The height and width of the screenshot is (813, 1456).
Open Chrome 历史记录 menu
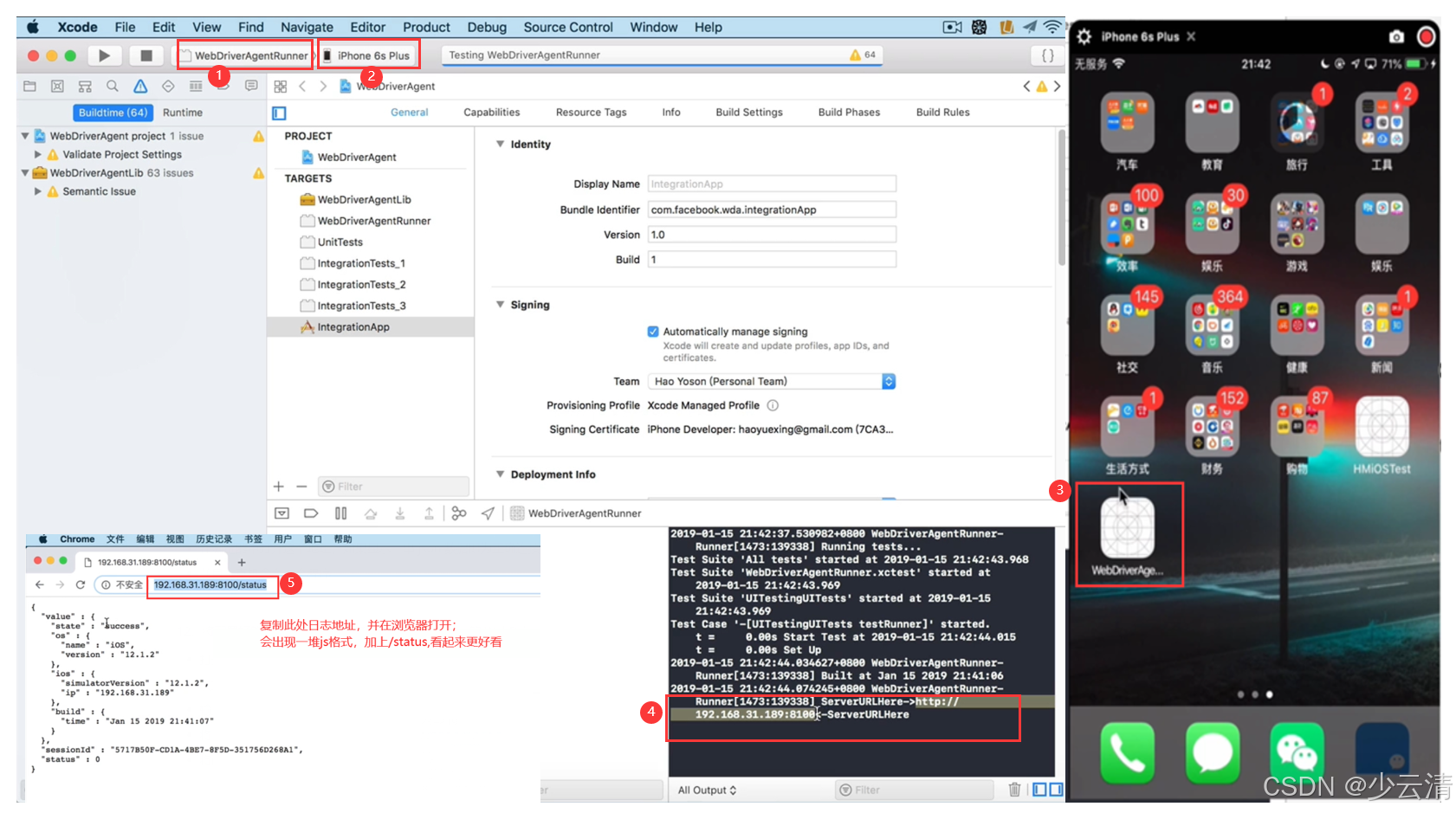point(214,539)
